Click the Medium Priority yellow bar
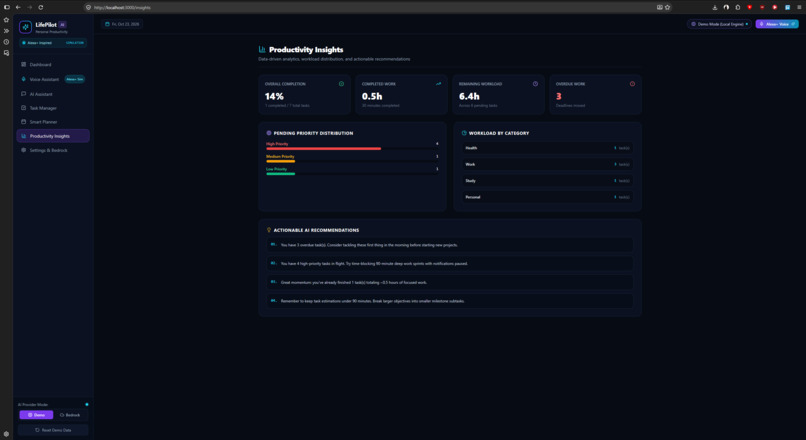Screen dimensions: 806x440 [x=281, y=161]
